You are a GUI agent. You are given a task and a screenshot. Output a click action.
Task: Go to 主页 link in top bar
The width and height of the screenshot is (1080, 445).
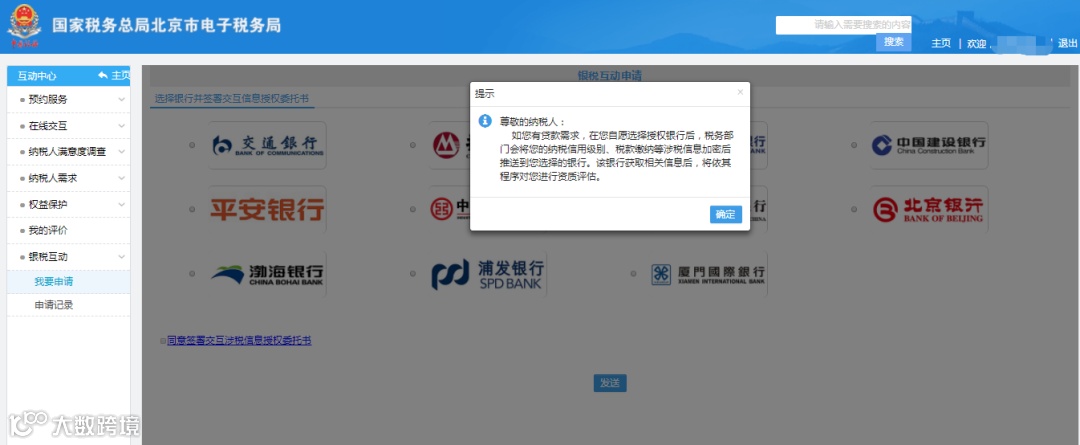point(941,43)
